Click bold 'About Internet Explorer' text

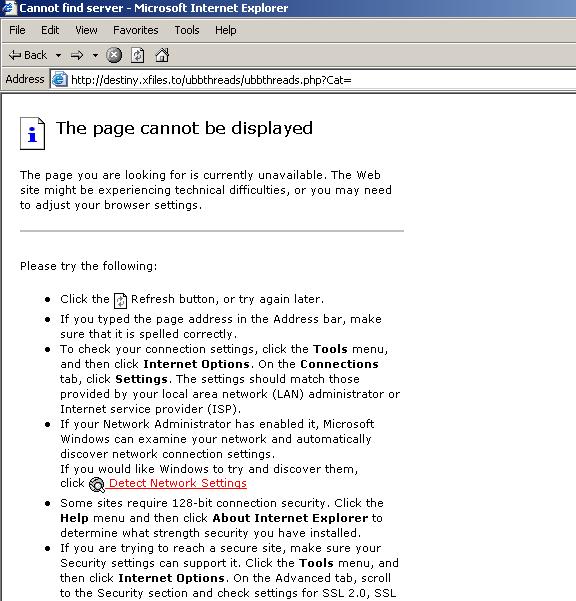[290, 518]
